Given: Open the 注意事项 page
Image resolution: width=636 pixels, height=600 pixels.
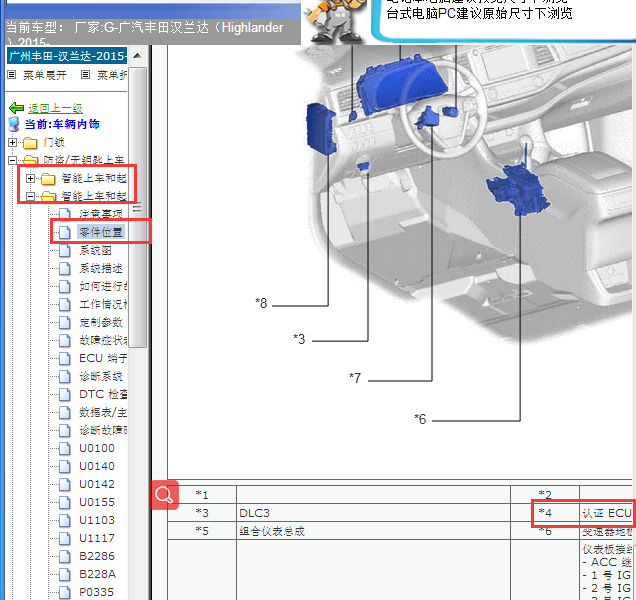Looking at the screenshot, I should [101, 214].
